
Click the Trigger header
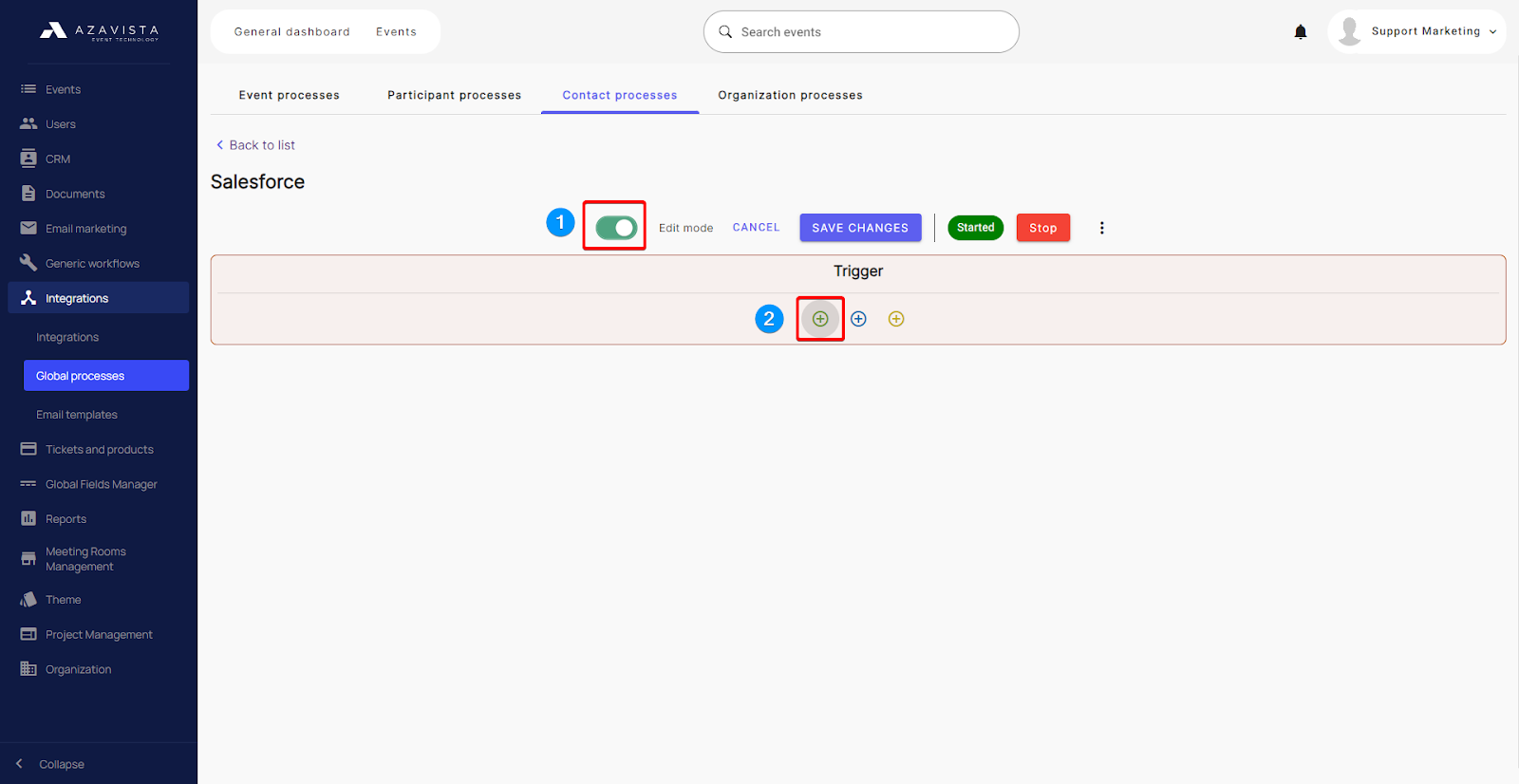(x=858, y=271)
